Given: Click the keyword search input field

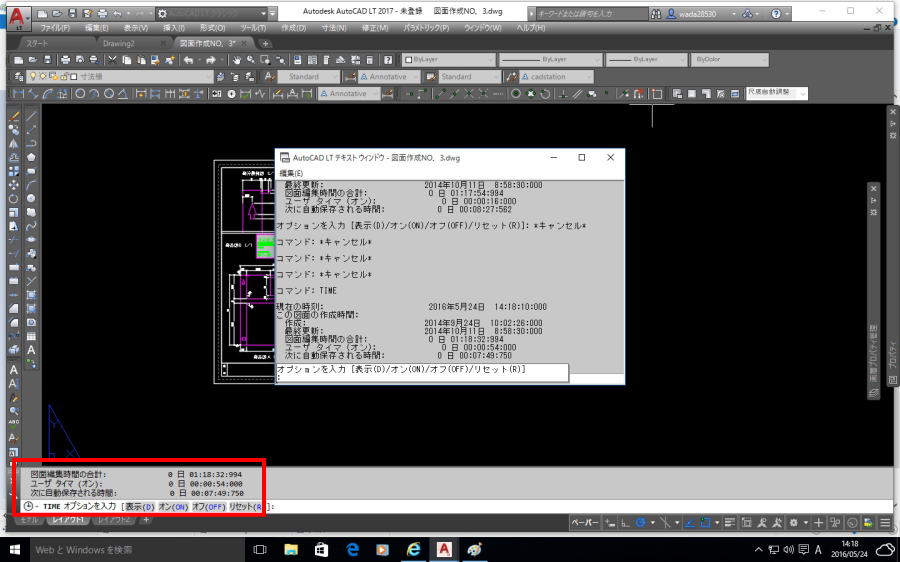Looking at the screenshot, I should (x=592, y=14).
